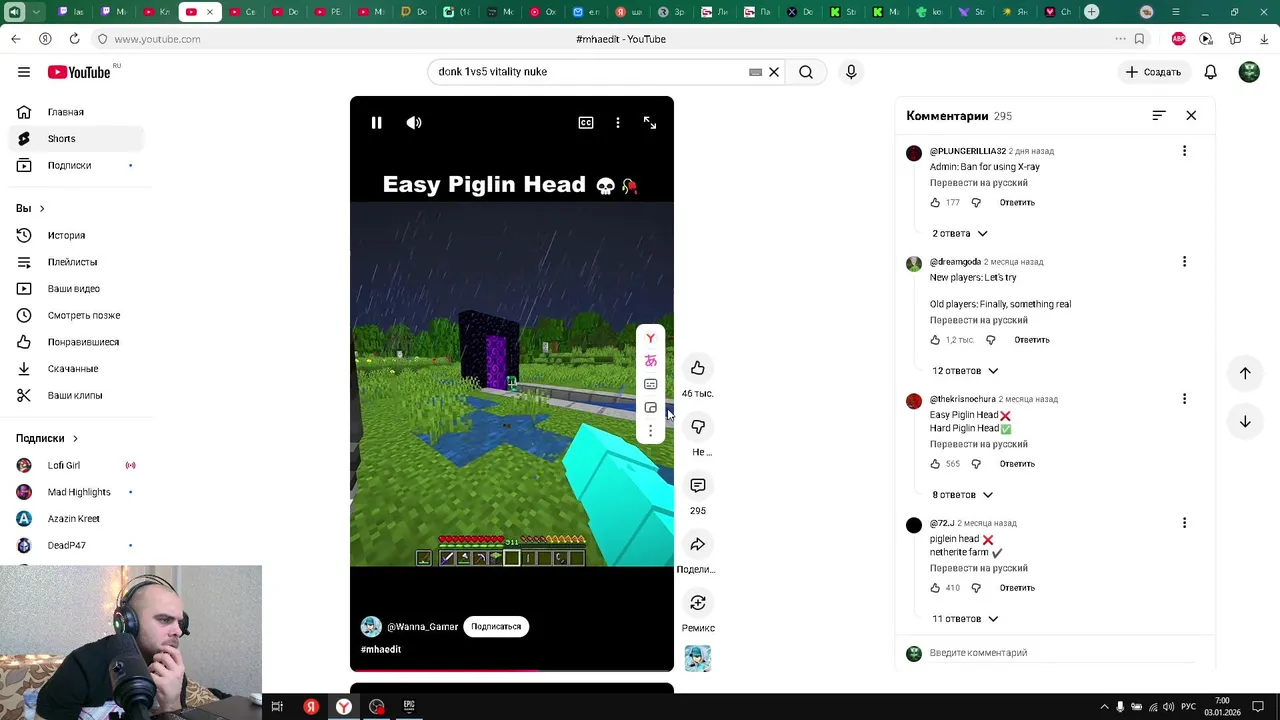
Task: Go to the previous Short
Action: pos(1245,373)
